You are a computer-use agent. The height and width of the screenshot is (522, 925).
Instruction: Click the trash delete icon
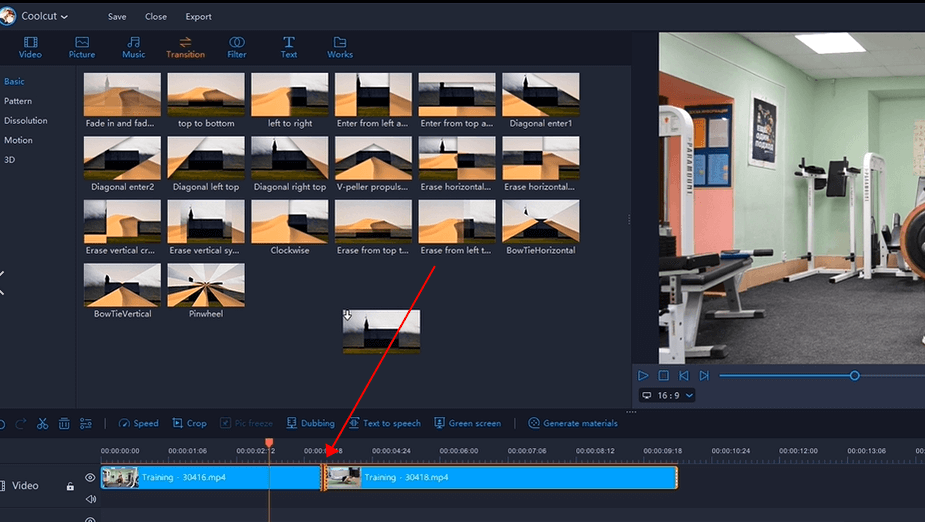[x=64, y=423]
